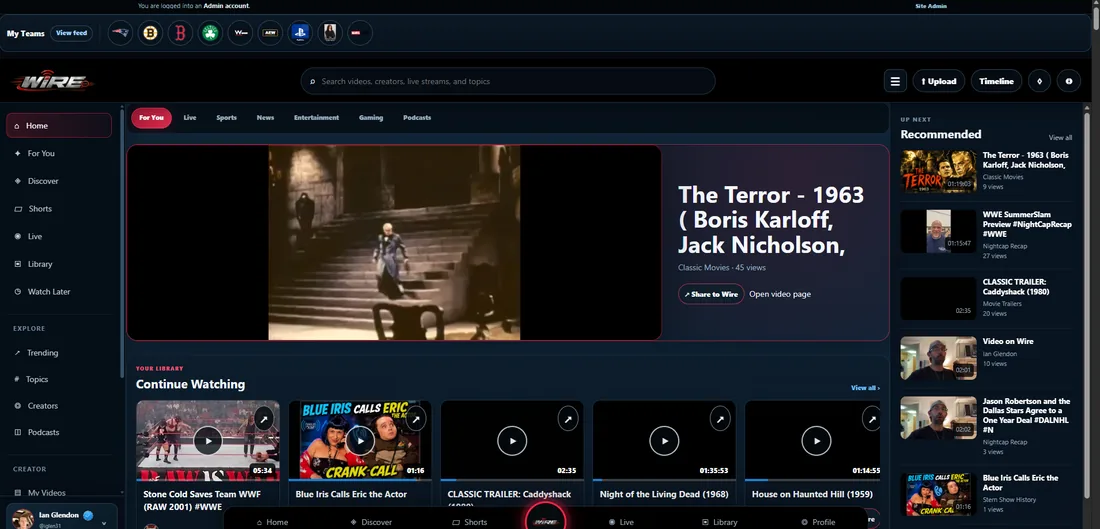Click the Upload button

pos(939,81)
